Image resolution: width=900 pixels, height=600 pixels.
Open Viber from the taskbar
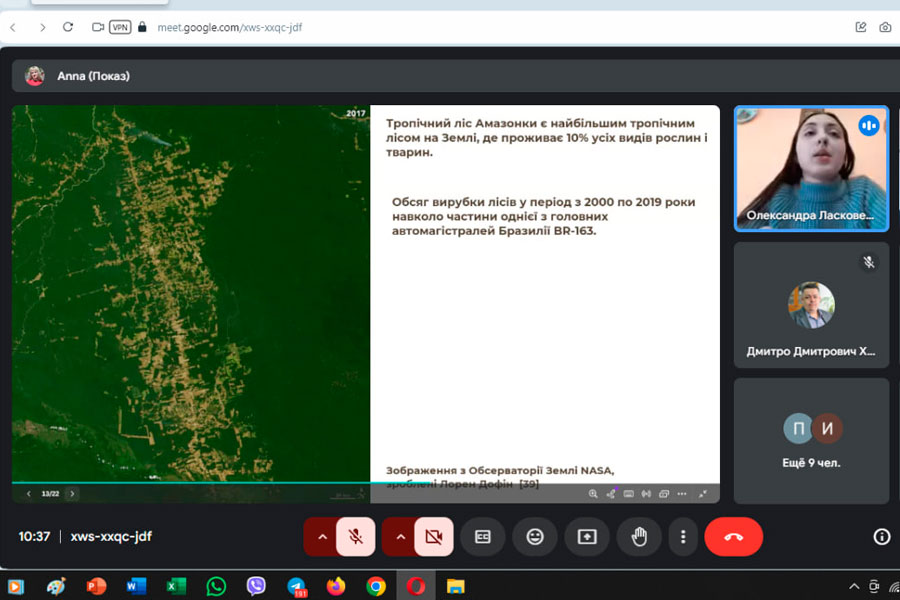(x=256, y=586)
